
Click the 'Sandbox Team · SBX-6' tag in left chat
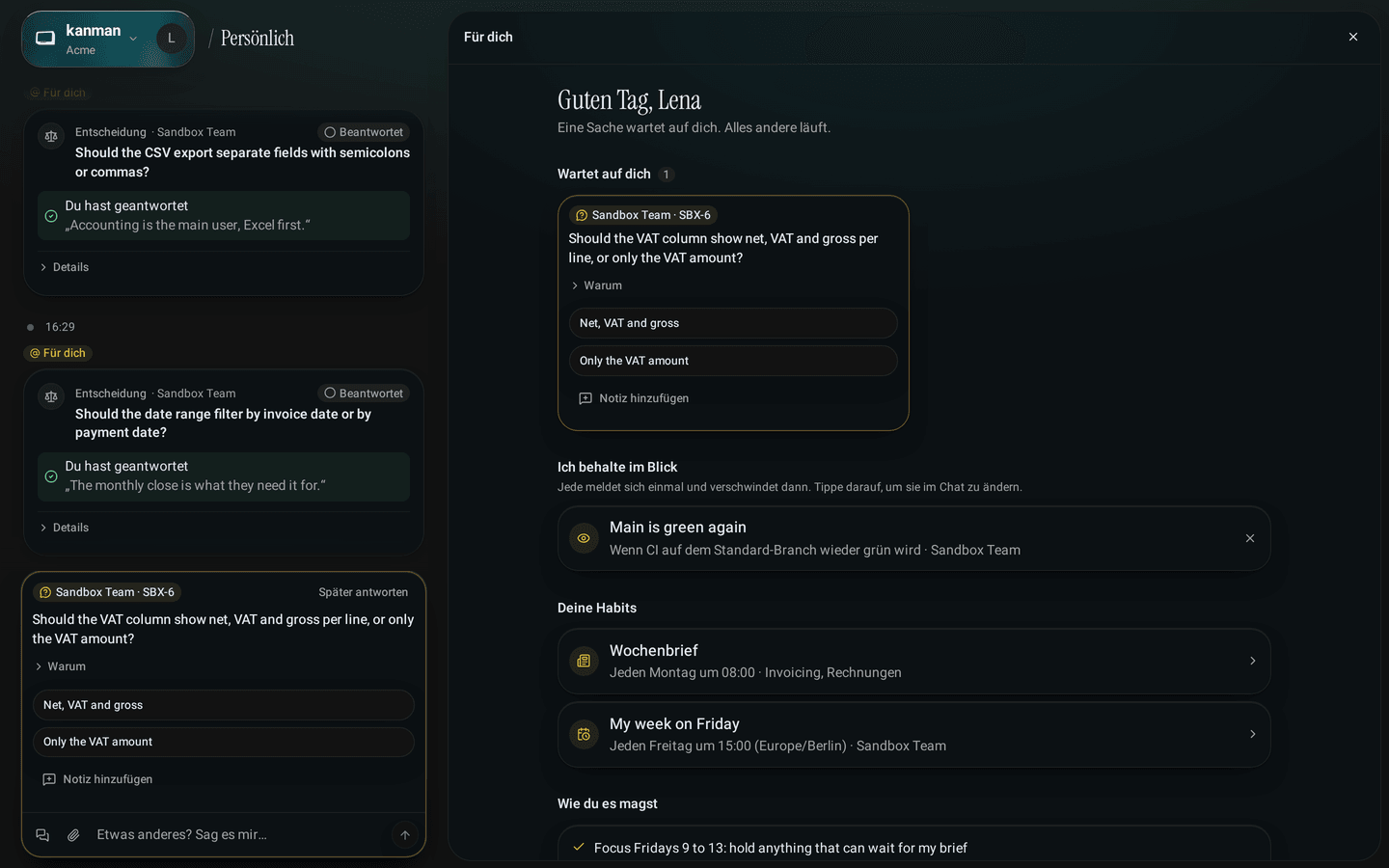(107, 592)
